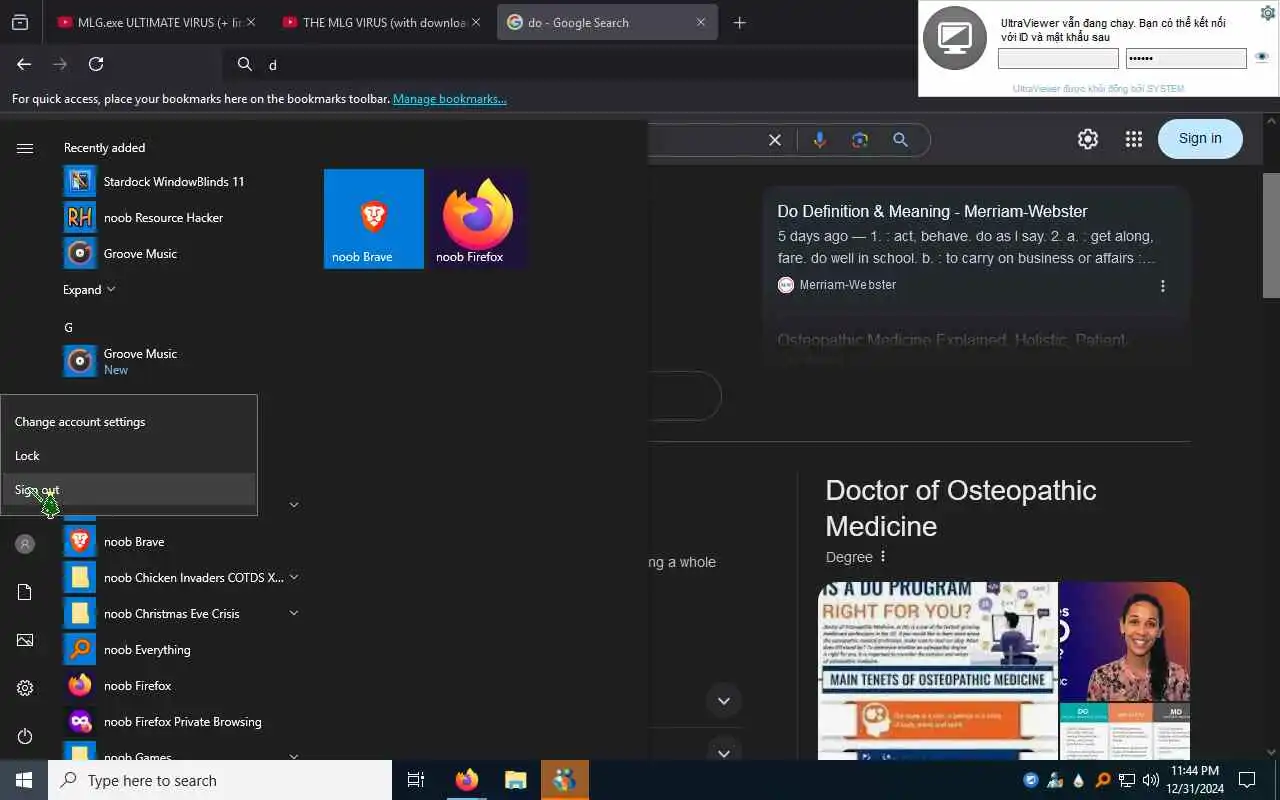Screen dimensions: 1280x800
Task: Expand the folder chevron beside Sign out
Action: pyautogui.click(x=294, y=505)
